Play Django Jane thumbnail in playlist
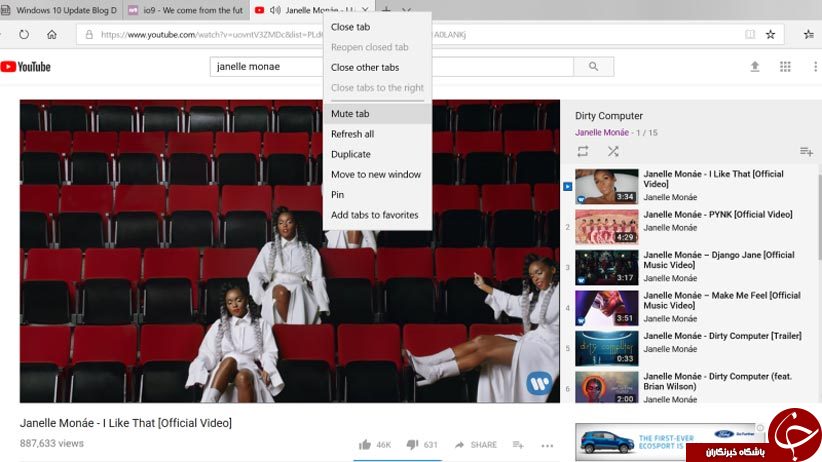The width and height of the screenshot is (822, 462). pos(607,267)
